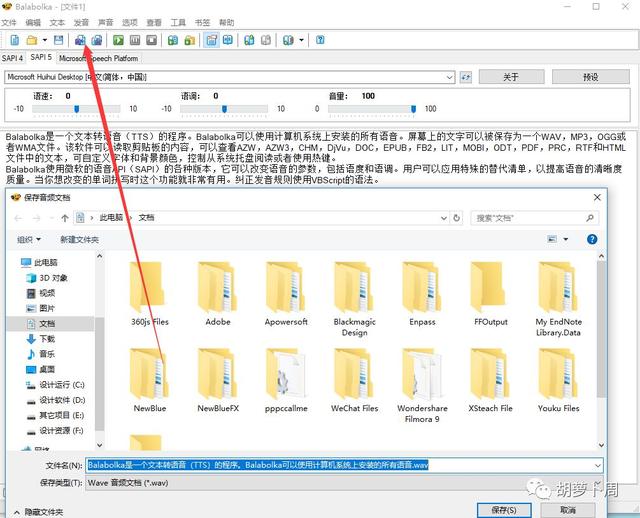The height and width of the screenshot is (518, 640).
Task: Switch to the SAPI 5 tab
Action: point(41,57)
